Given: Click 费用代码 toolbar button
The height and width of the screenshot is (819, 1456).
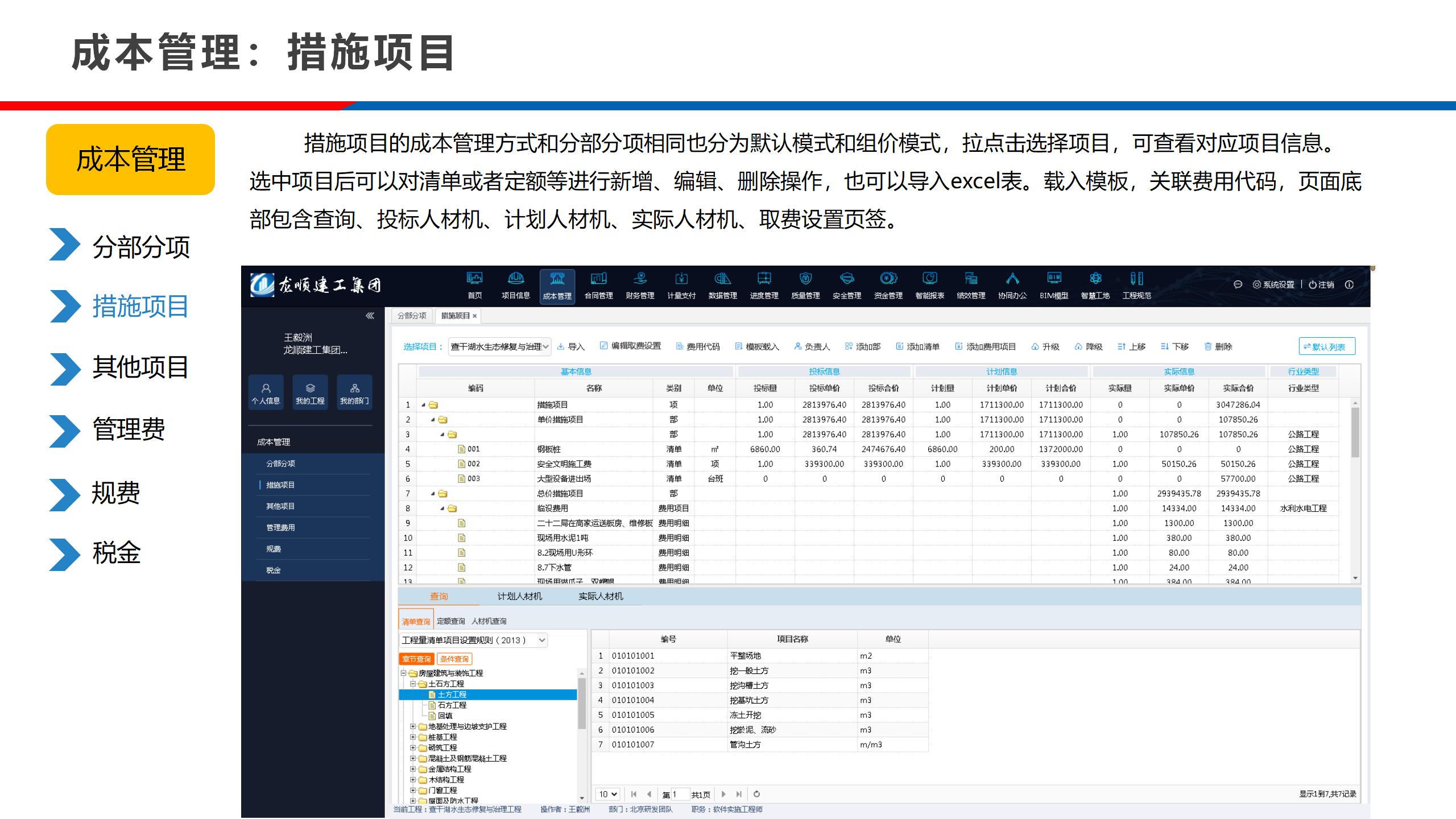Looking at the screenshot, I should point(698,346).
